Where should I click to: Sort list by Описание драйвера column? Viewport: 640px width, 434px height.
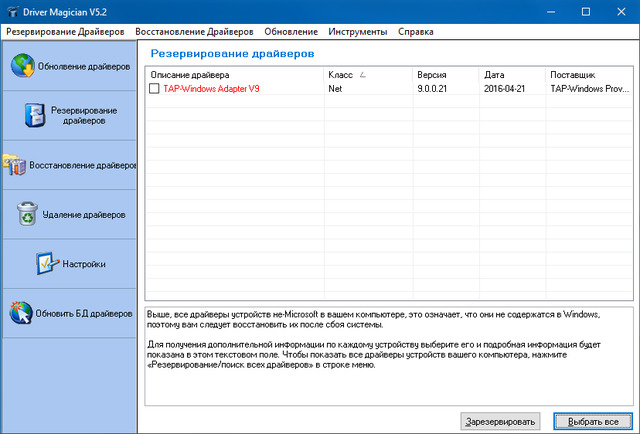pos(190,75)
